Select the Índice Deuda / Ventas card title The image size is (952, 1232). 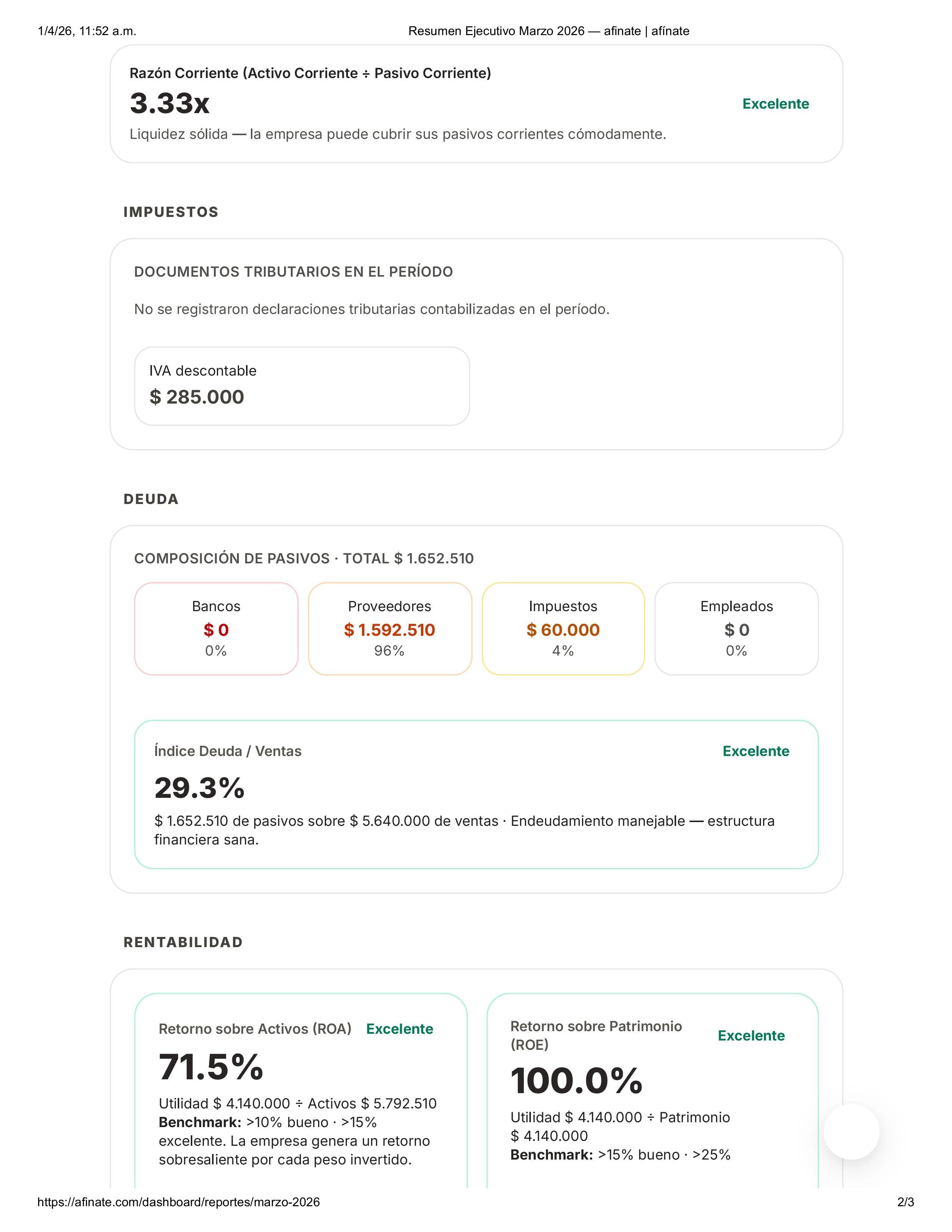(228, 751)
